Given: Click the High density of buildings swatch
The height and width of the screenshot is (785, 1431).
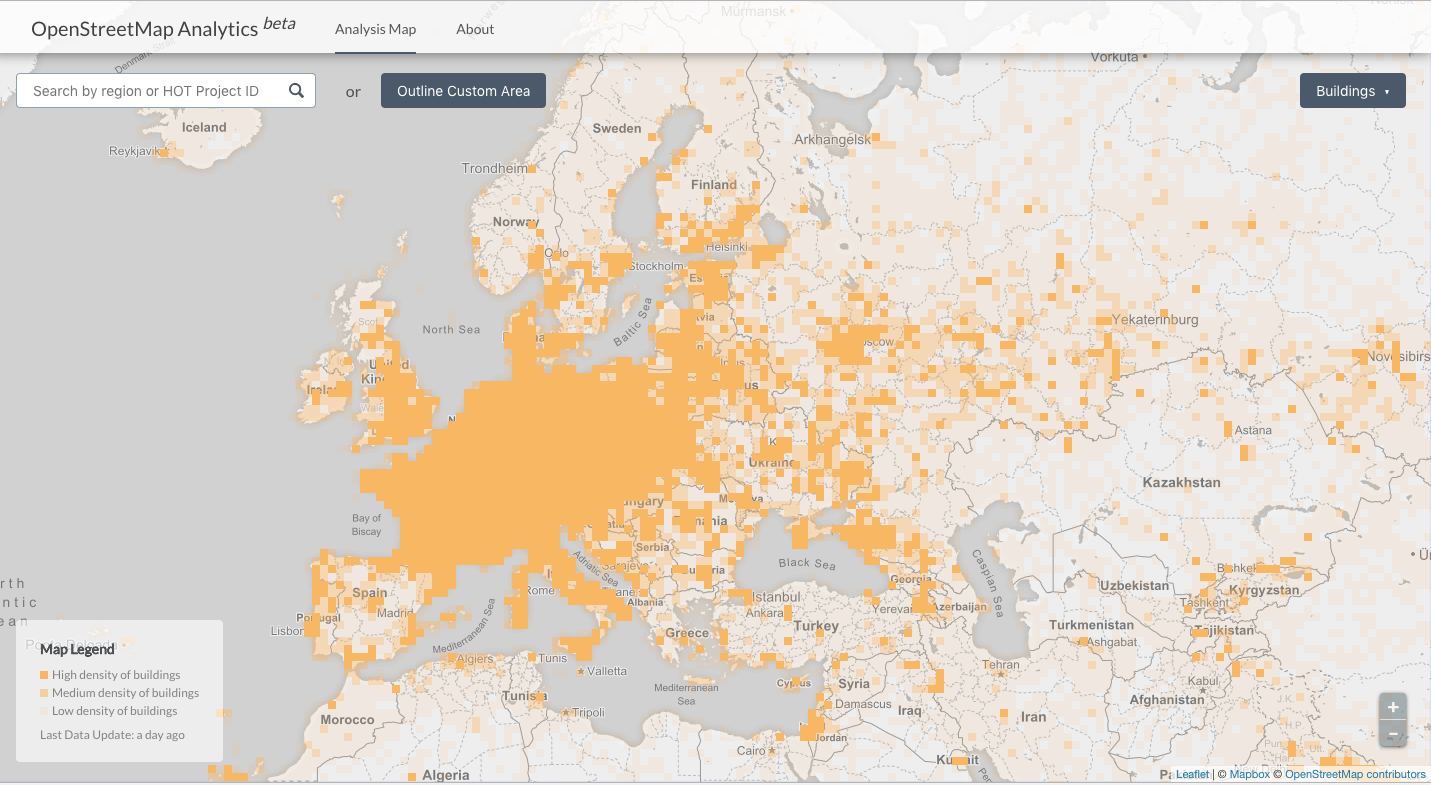Looking at the screenshot, I should tap(44, 675).
